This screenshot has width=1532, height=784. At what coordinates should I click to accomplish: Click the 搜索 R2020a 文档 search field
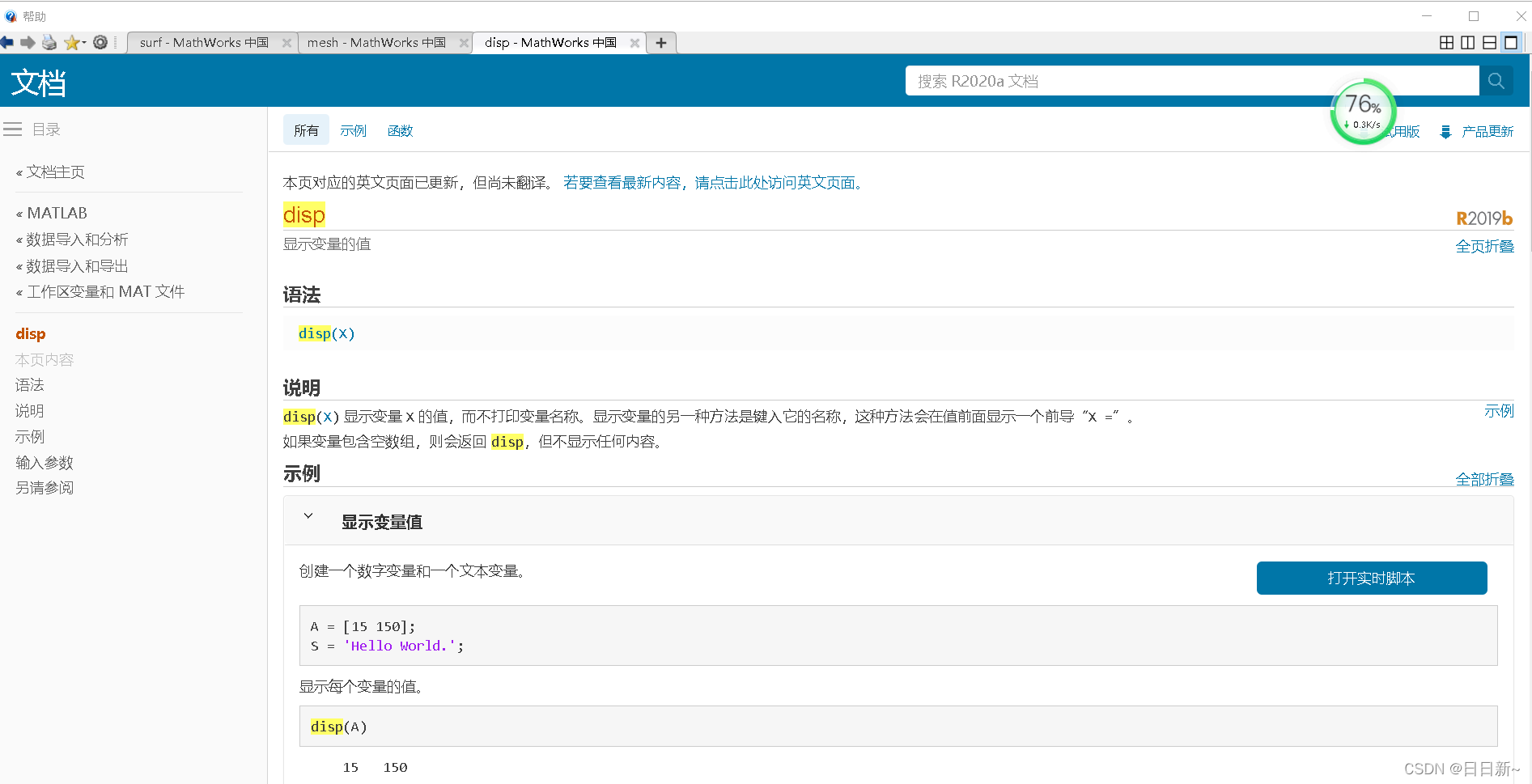click(x=1190, y=81)
